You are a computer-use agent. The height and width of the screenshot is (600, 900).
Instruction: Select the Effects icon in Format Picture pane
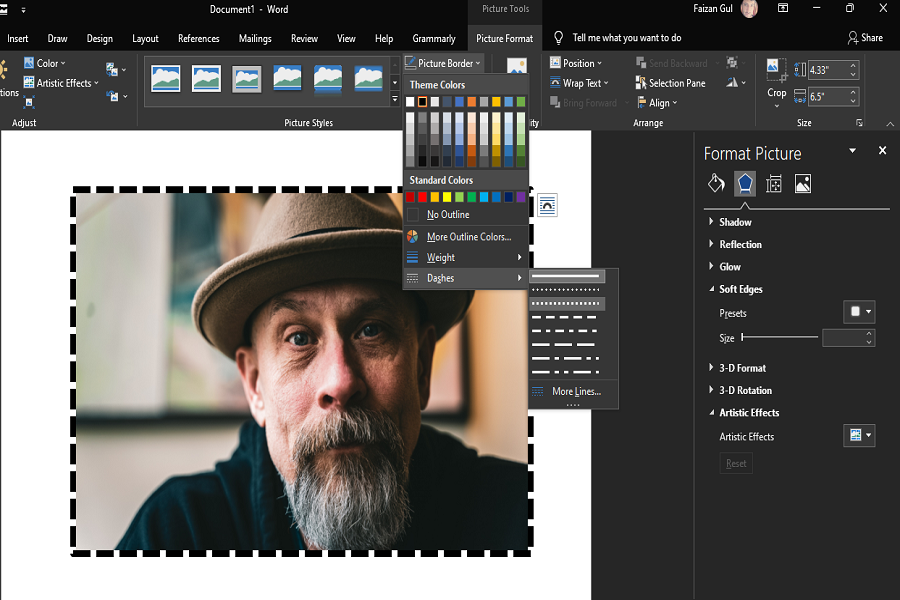click(744, 183)
